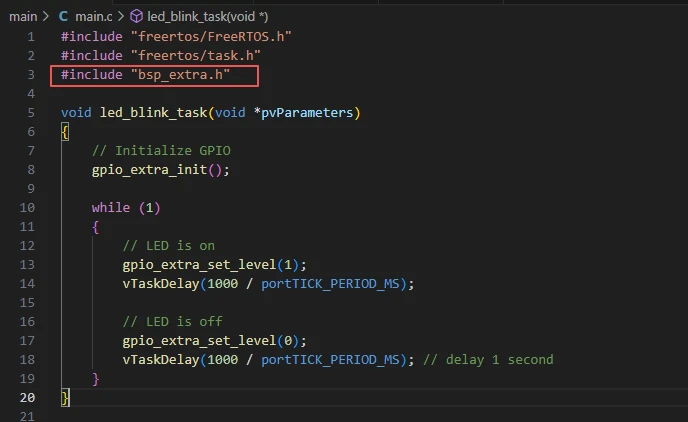Open the main.c breadcrumb item
688x422 pixels.
pos(92,17)
